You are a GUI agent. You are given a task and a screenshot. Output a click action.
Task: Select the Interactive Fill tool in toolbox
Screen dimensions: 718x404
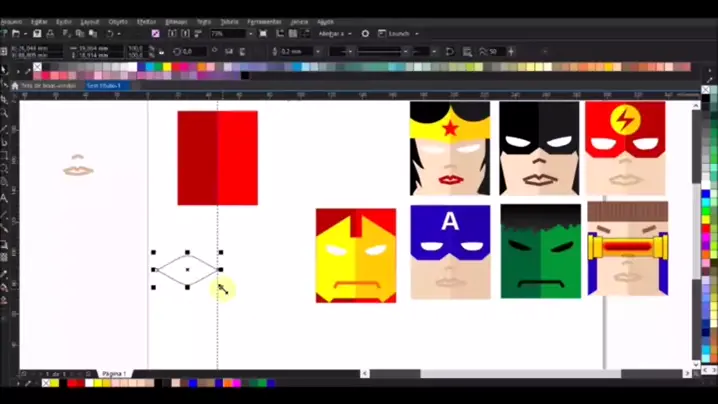(x=4, y=288)
